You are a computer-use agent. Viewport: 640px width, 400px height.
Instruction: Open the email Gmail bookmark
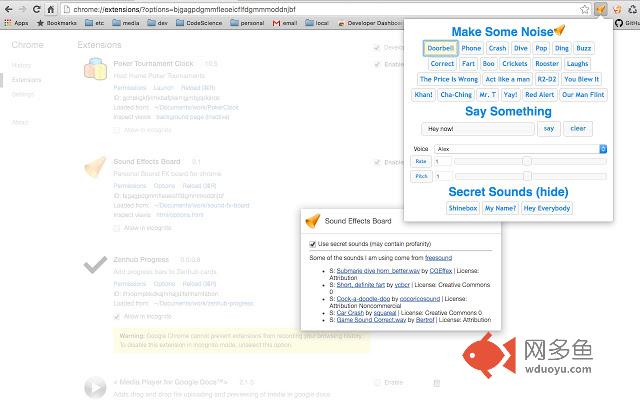pos(285,23)
